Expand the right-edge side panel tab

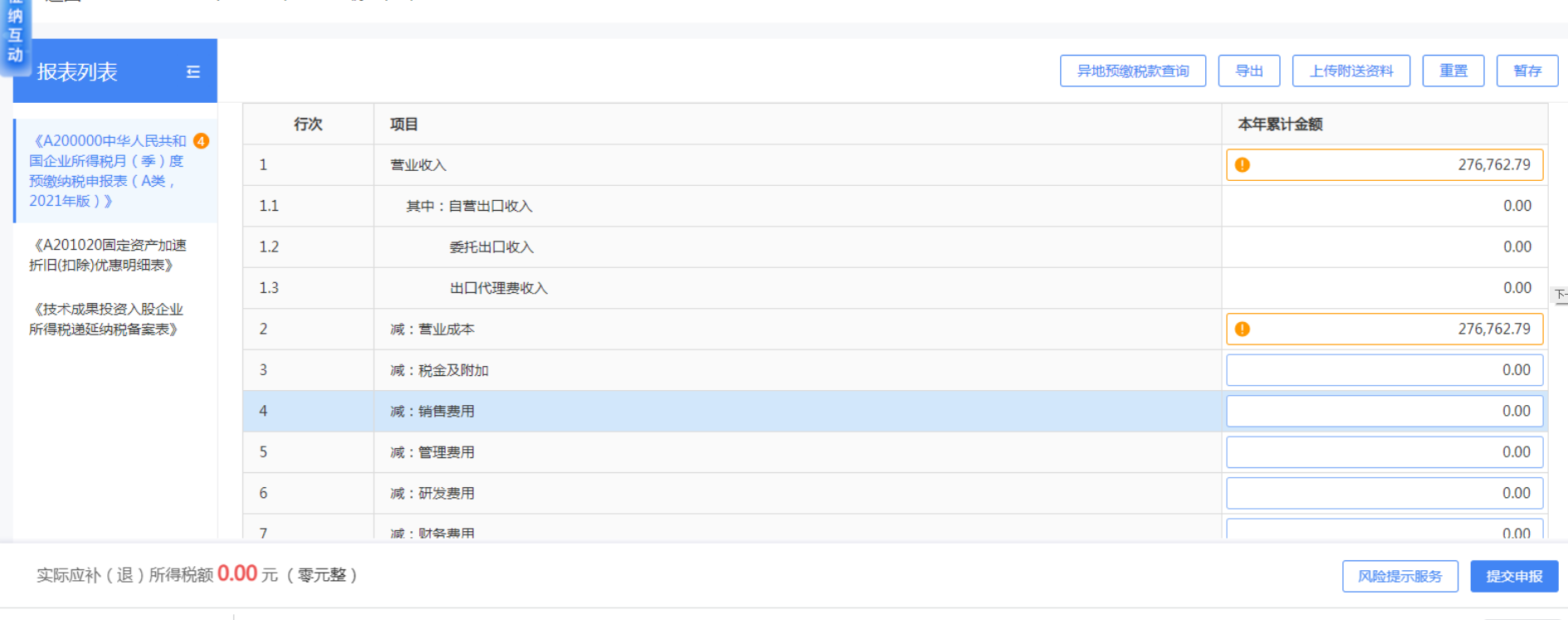click(x=1560, y=295)
